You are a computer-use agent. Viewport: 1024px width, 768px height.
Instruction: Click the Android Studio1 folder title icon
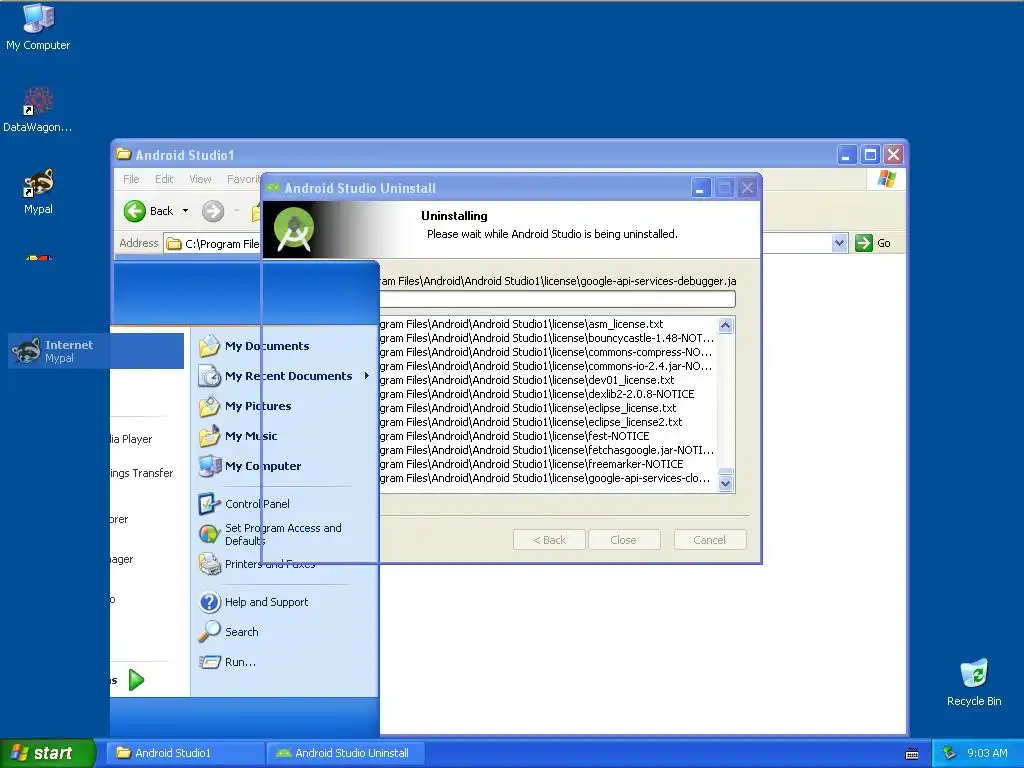(x=123, y=154)
